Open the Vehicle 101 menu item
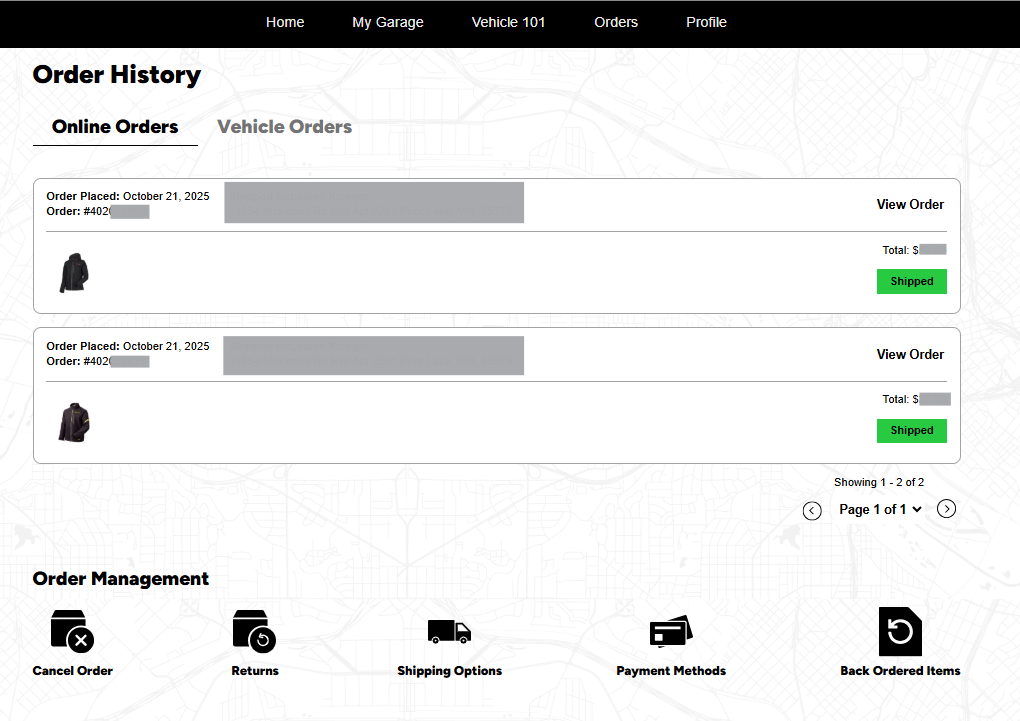This screenshot has width=1020, height=721. (508, 22)
